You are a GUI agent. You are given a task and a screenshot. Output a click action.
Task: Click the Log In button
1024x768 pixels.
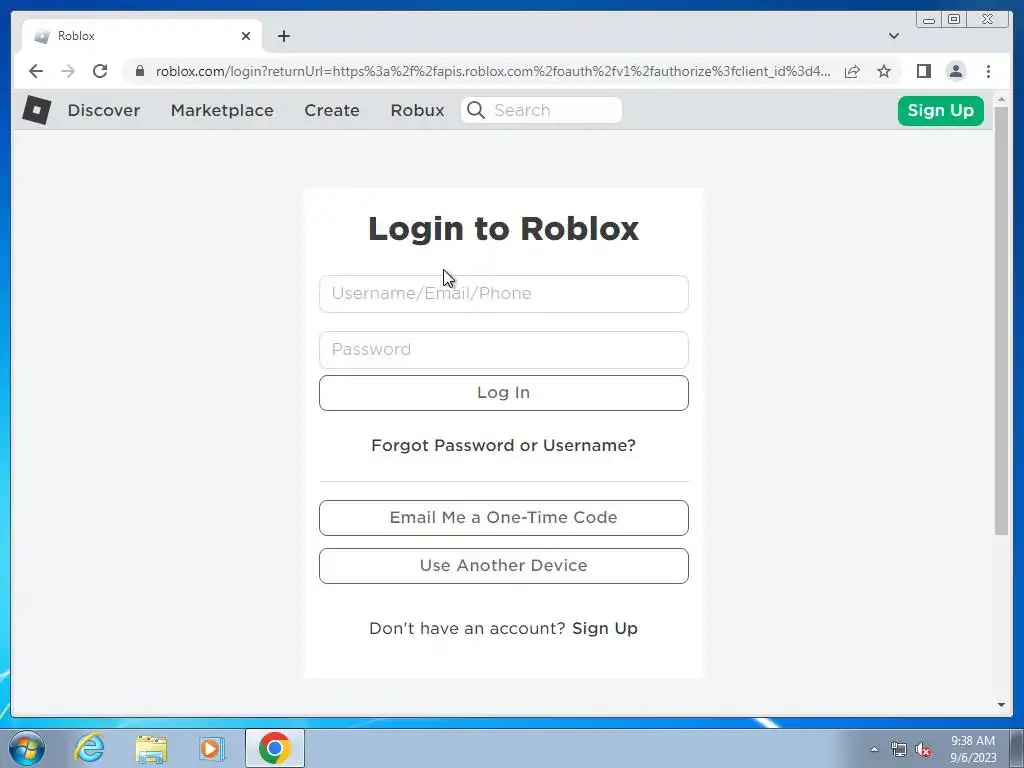(x=504, y=392)
